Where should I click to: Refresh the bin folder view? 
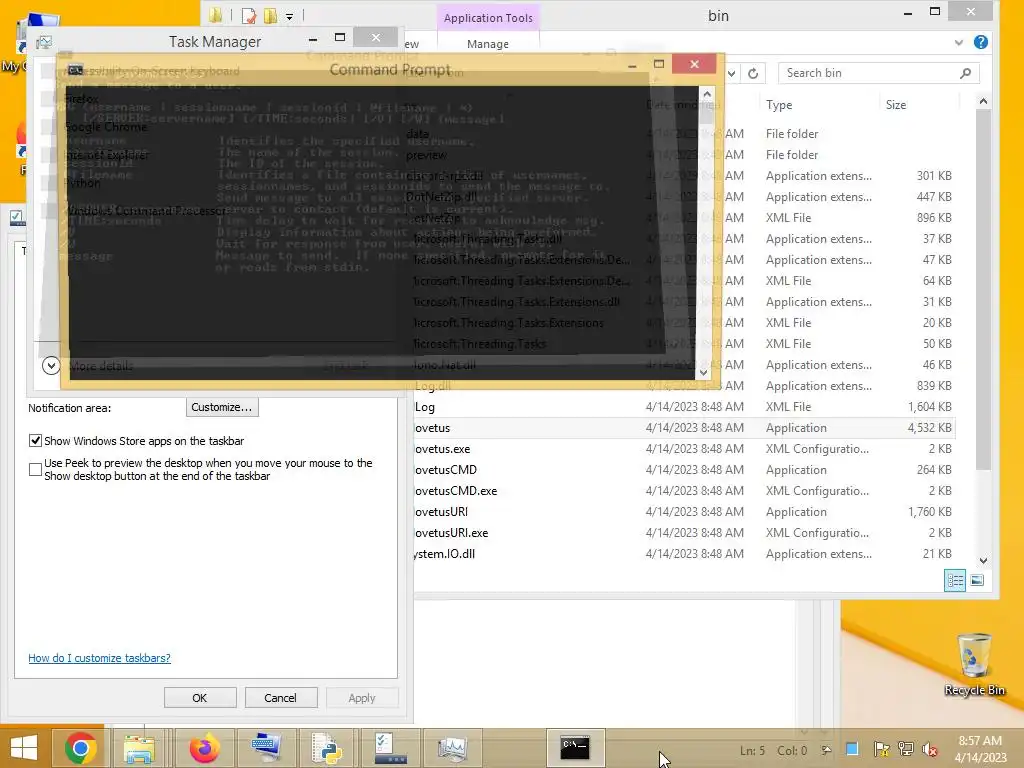[x=753, y=73]
